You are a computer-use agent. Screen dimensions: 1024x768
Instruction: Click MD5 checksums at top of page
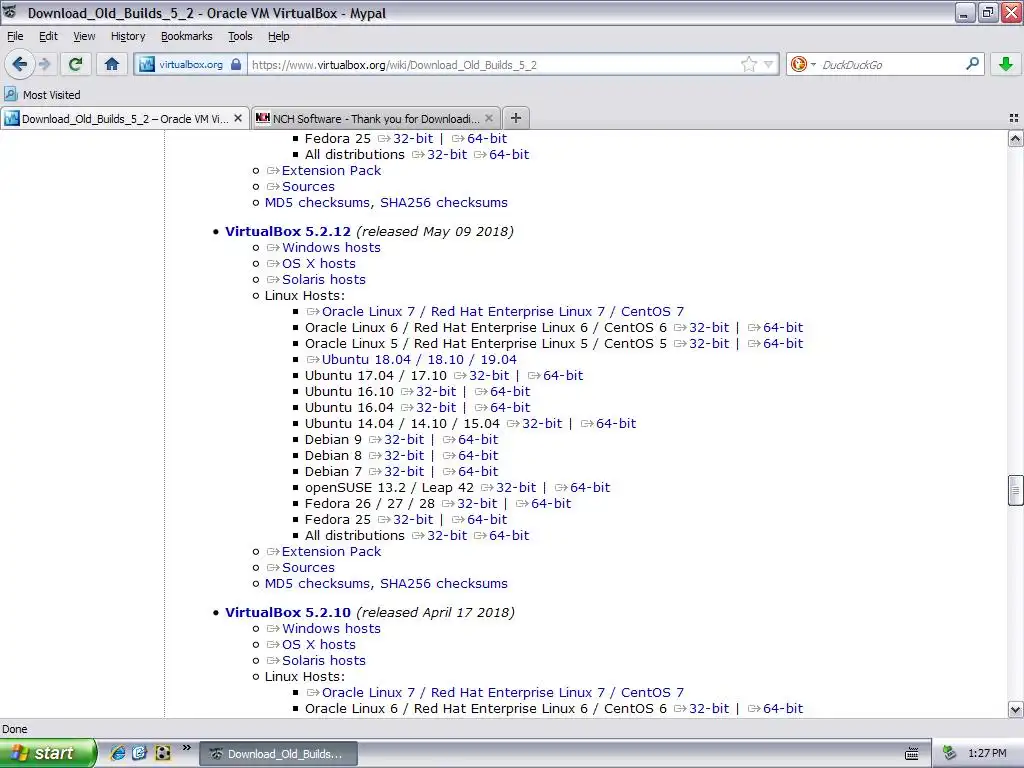tap(317, 202)
